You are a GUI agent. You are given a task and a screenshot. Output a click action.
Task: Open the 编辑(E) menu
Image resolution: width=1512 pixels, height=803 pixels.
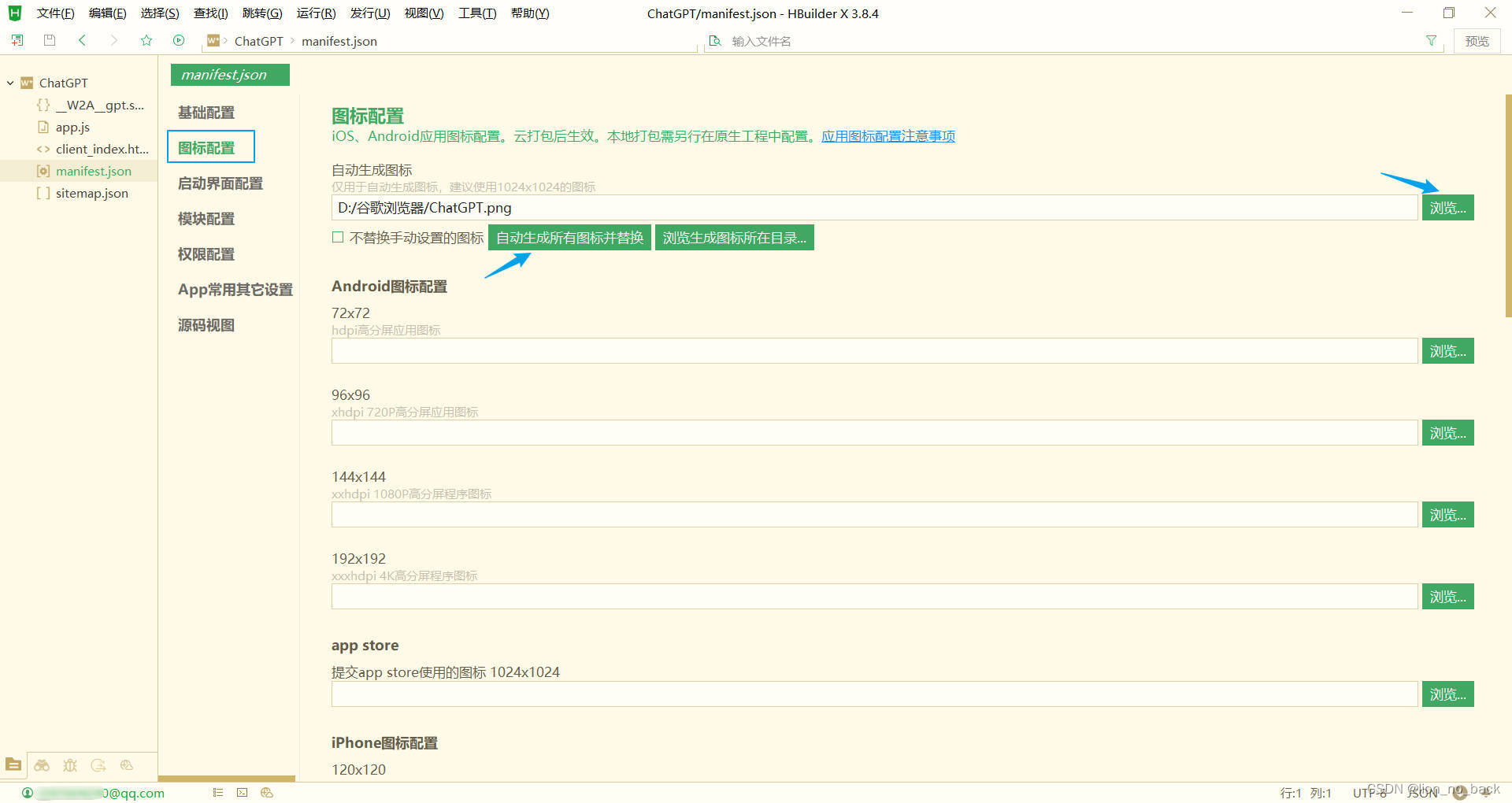[x=107, y=13]
